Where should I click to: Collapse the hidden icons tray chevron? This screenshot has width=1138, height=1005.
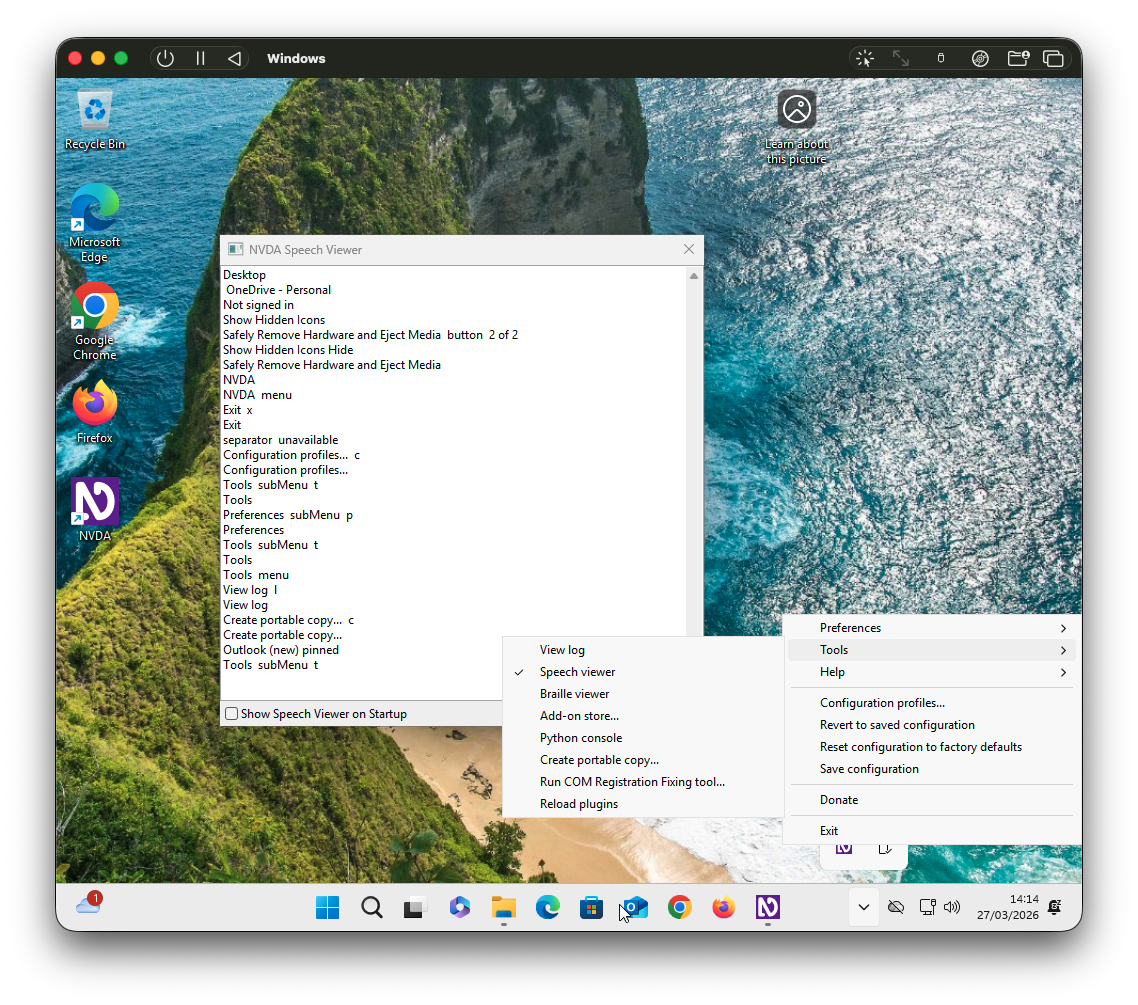point(863,907)
